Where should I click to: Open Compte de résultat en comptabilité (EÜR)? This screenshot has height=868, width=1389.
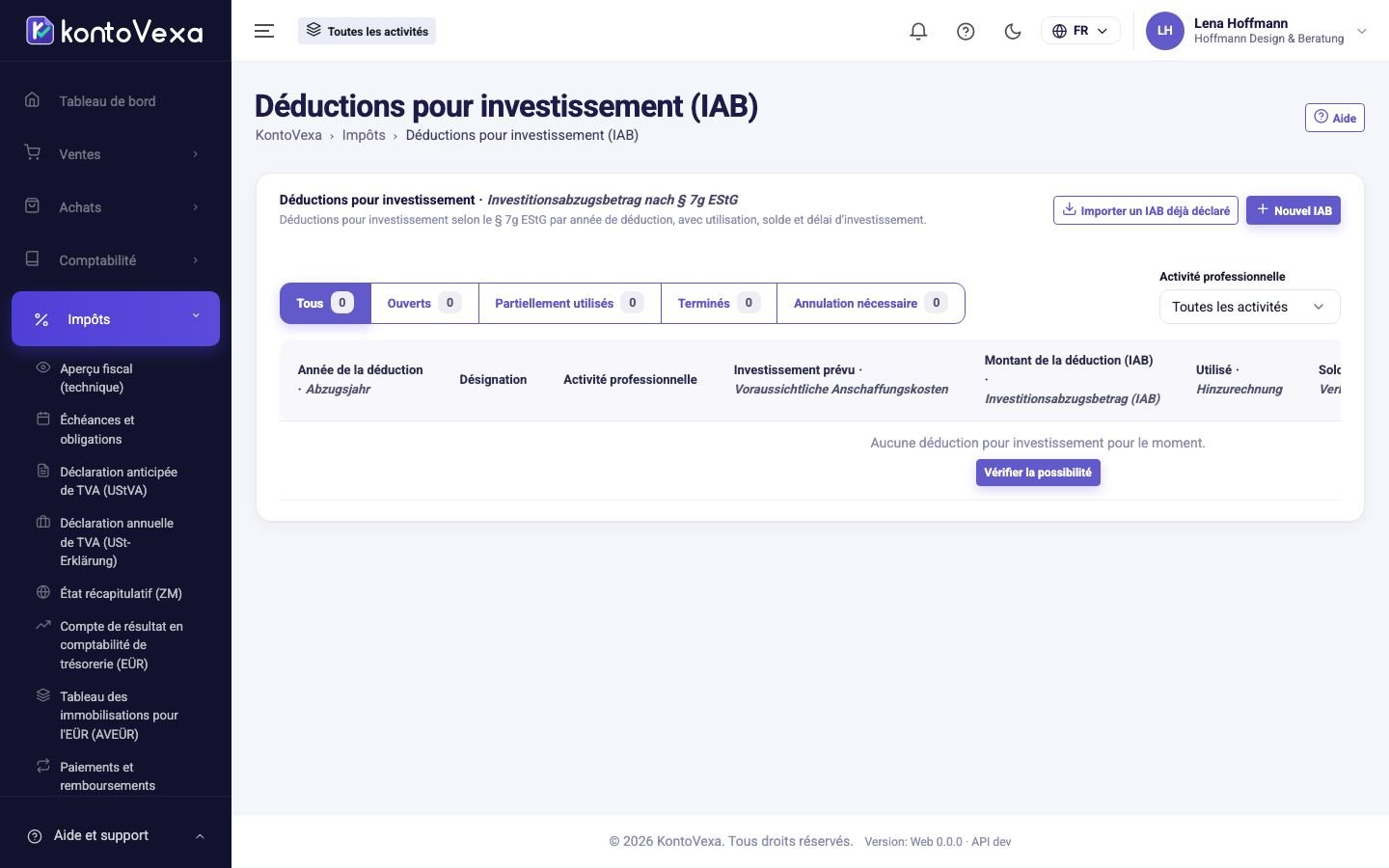116,645
